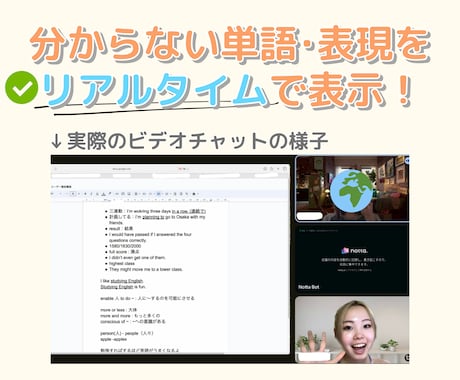
Task: Toggle bold in the document toolbar
Action: [x=86, y=194]
